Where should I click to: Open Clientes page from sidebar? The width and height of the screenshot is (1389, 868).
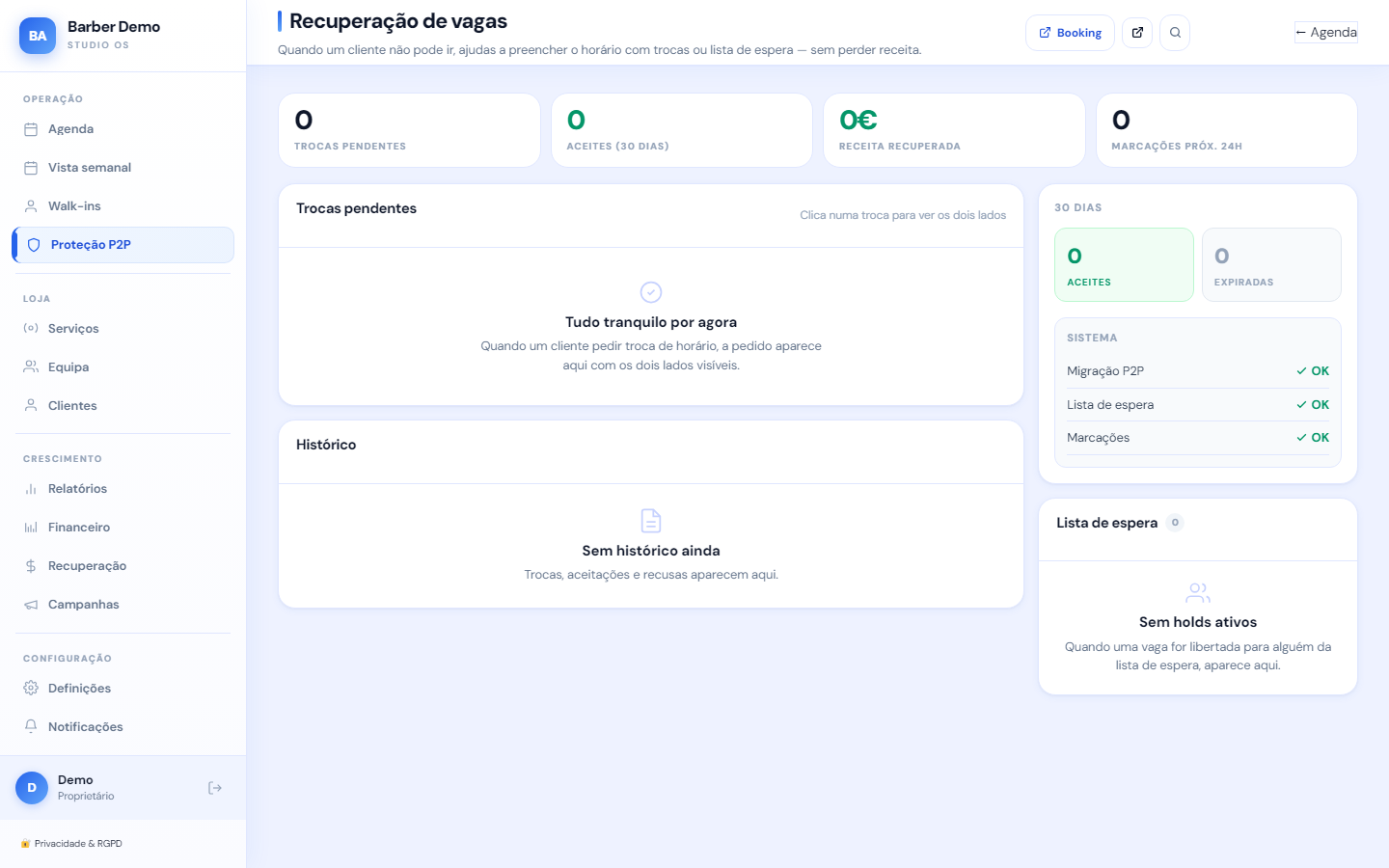point(123,405)
